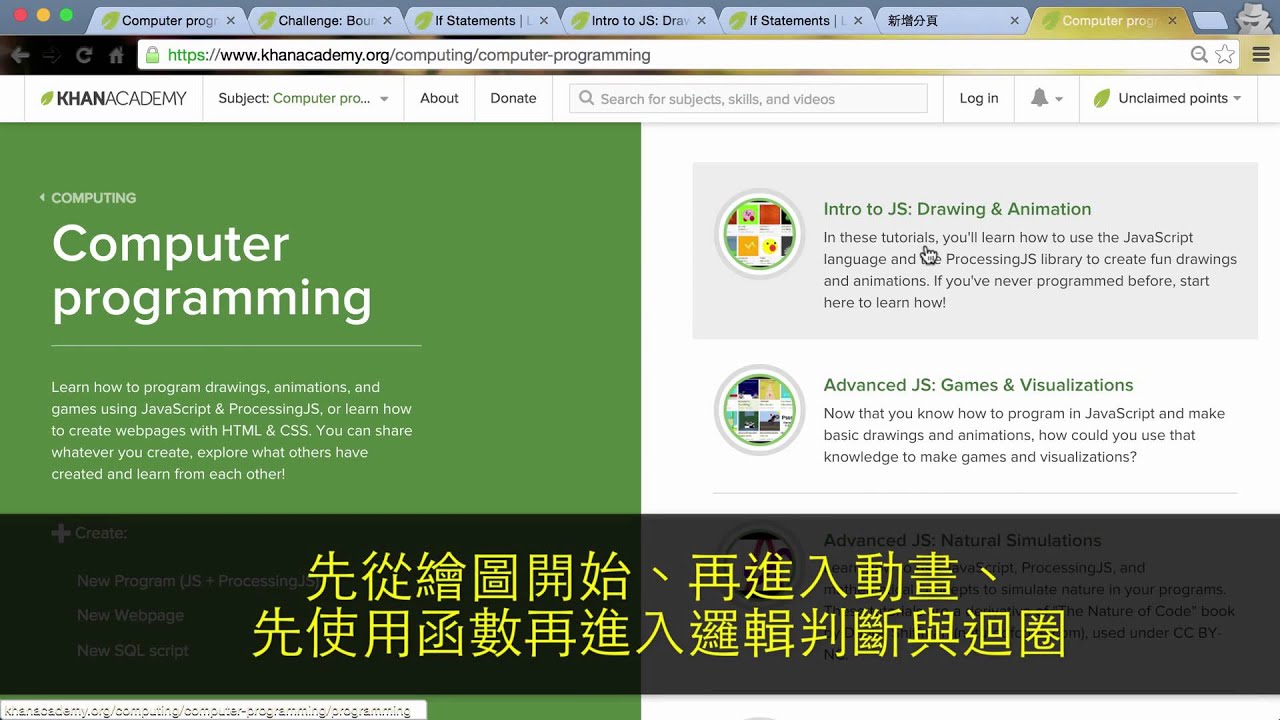The width and height of the screenshot is (1280, 720).
Task: Open Chrome hamburger menu
Action: (1261, 55)
